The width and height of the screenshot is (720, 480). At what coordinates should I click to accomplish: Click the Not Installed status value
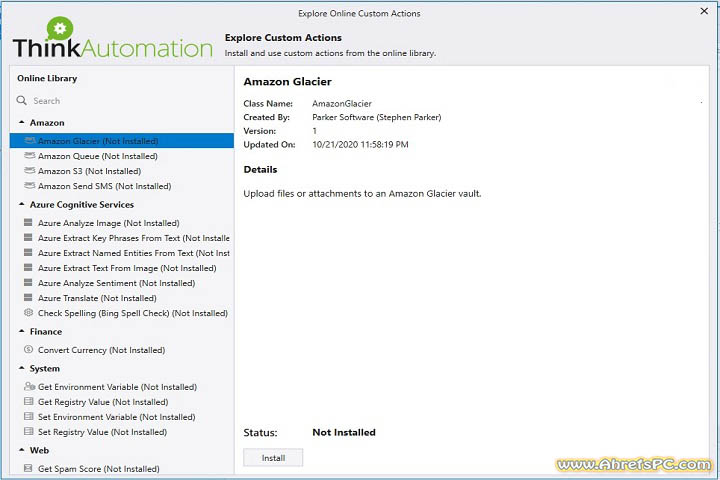344,432
